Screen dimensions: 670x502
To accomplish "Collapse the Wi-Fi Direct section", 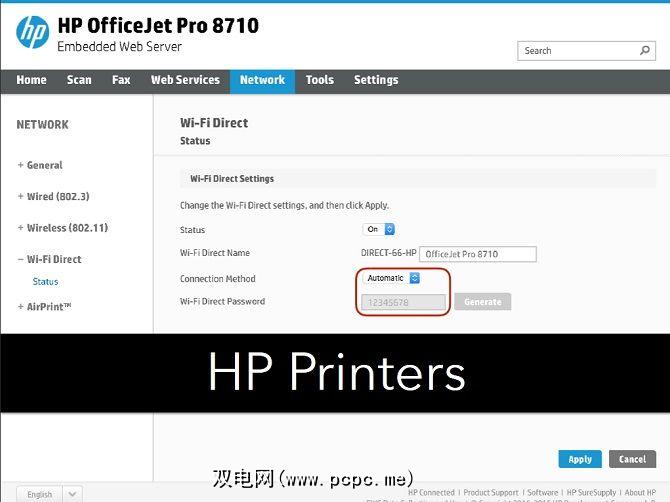I will tap(50, 259).
